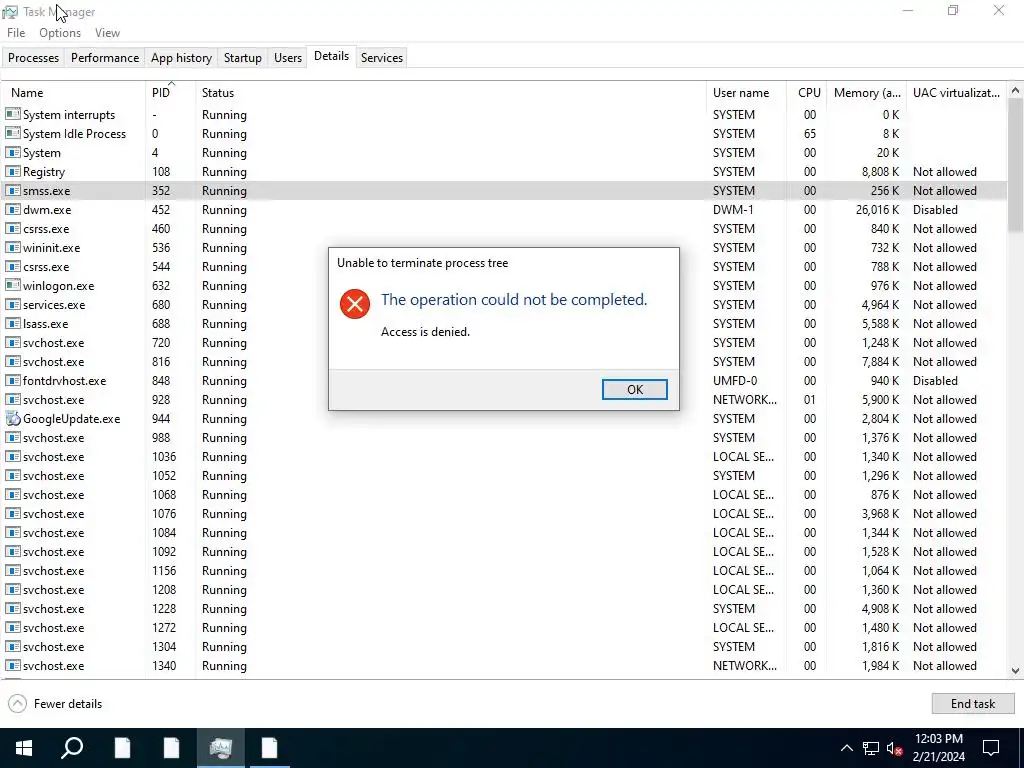
Task: Sort by the User name column header
Action: [x=746, y=93]
